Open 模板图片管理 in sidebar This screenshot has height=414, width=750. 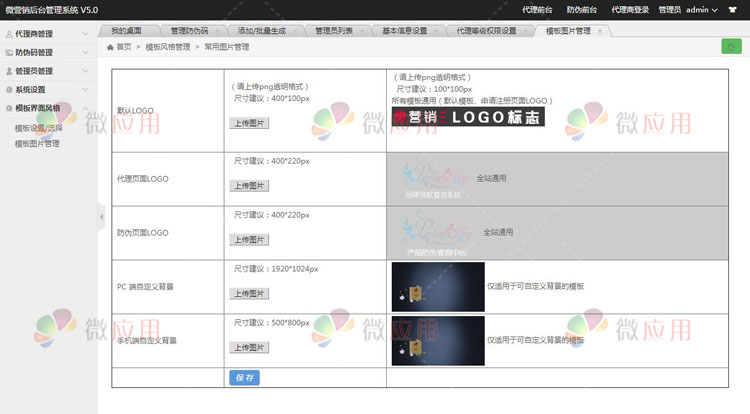point(37,143)
